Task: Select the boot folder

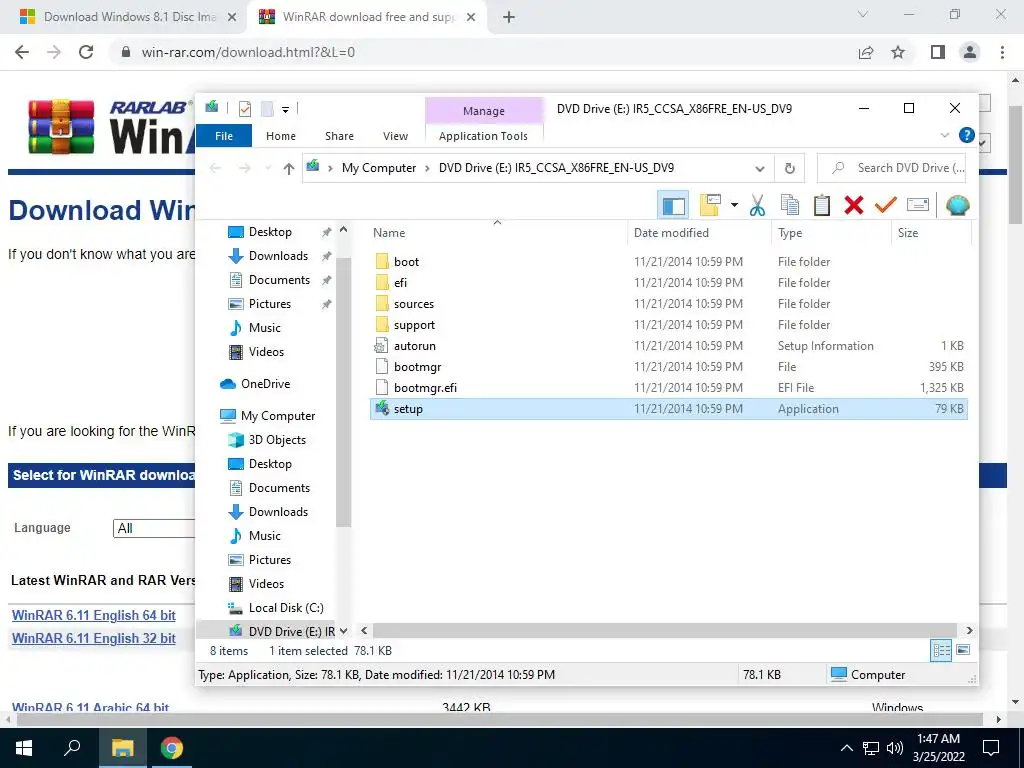Action: point(667,261)
